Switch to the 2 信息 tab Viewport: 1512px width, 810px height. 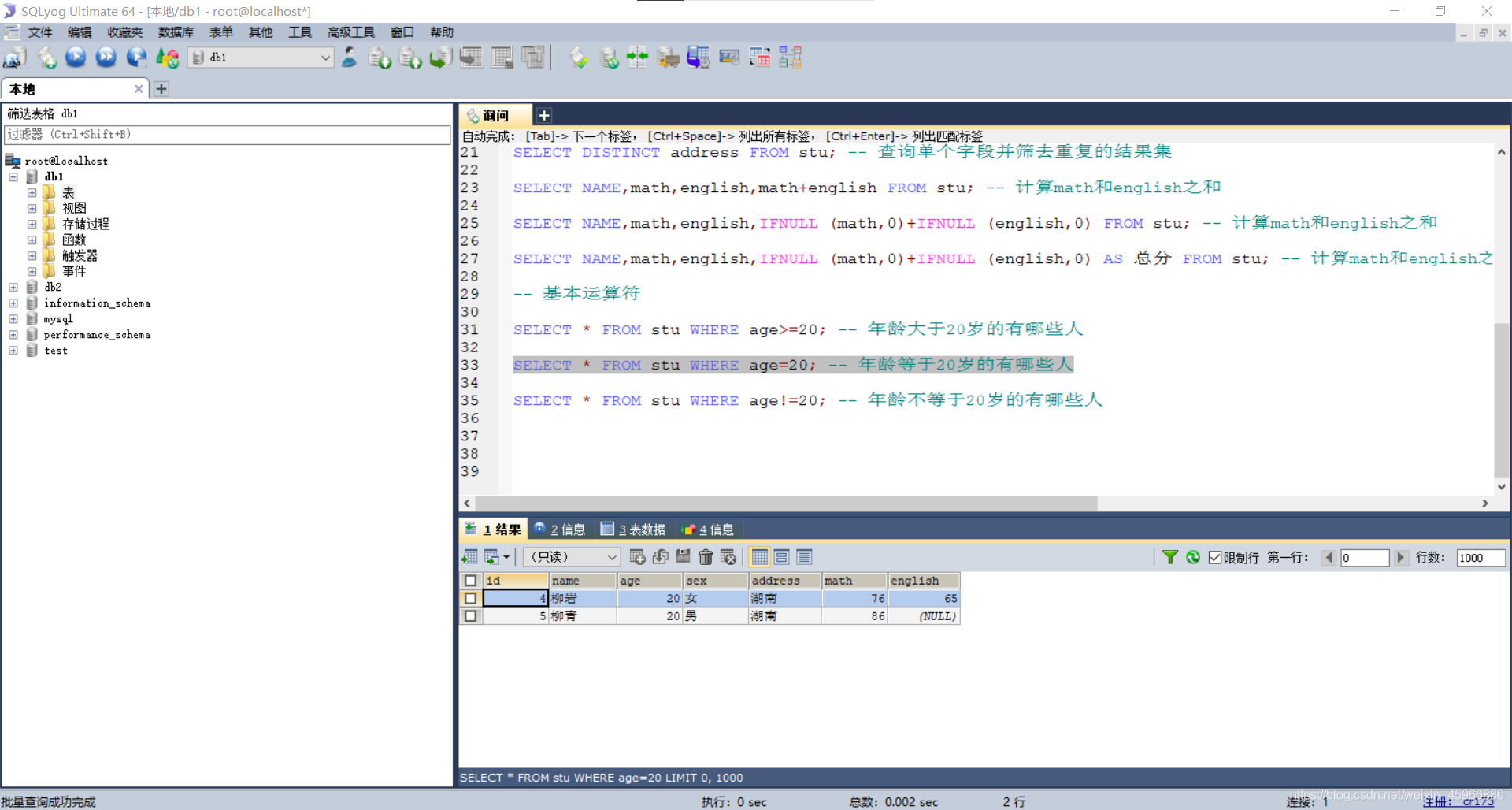pyautogui.click(x=560, y=529)
